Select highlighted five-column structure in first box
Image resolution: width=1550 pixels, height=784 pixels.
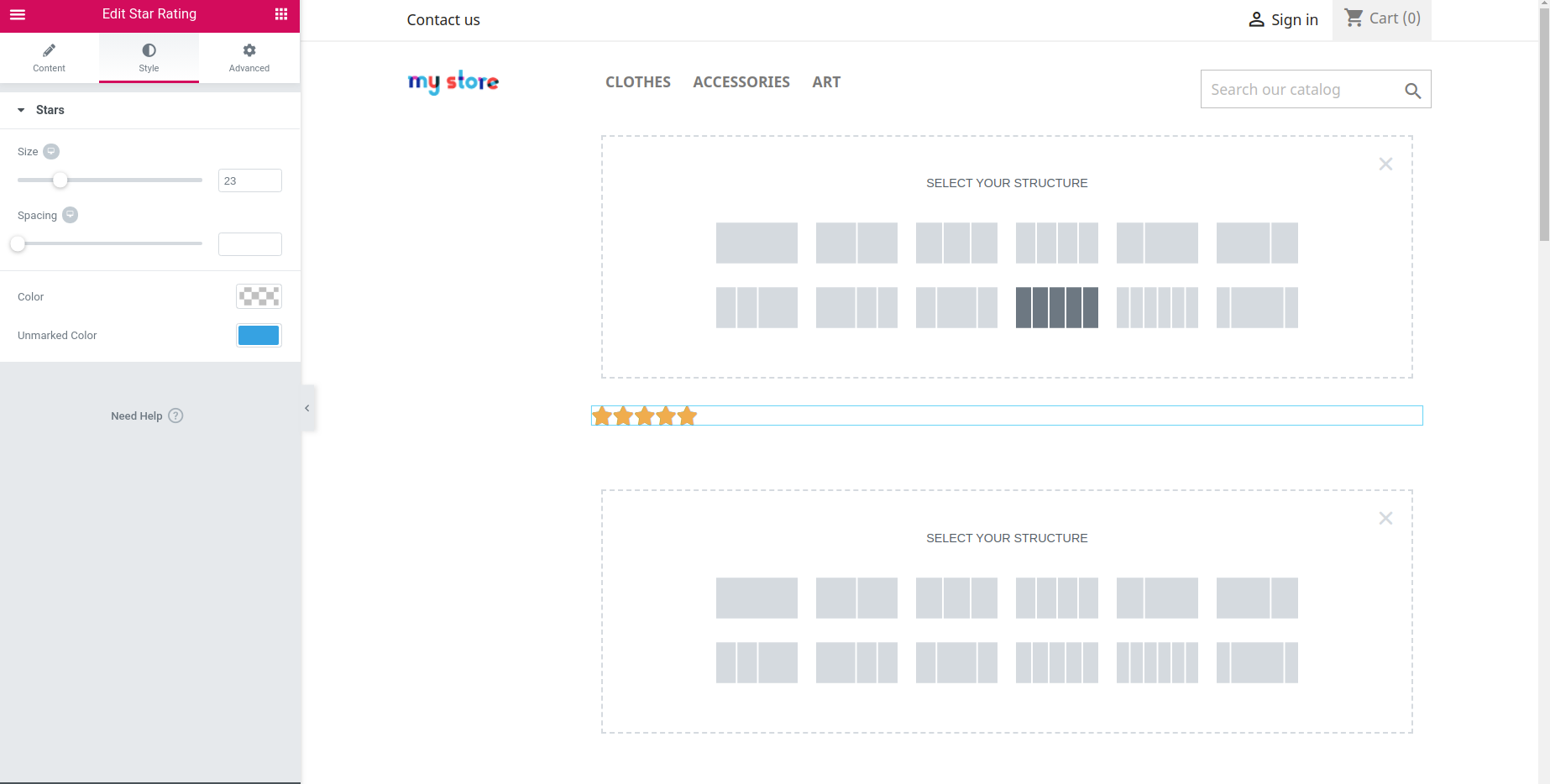(1057, 307)
